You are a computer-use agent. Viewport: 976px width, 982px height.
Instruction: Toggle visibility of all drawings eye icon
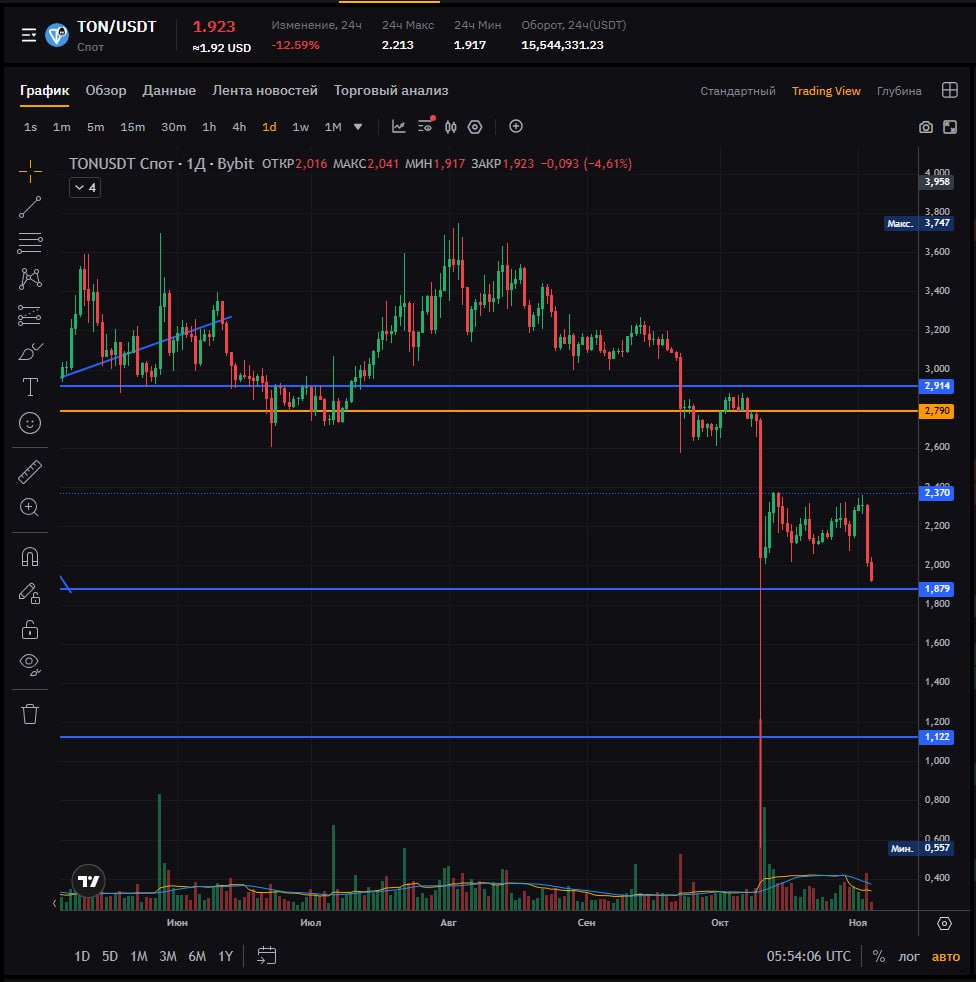coord(30,663)
